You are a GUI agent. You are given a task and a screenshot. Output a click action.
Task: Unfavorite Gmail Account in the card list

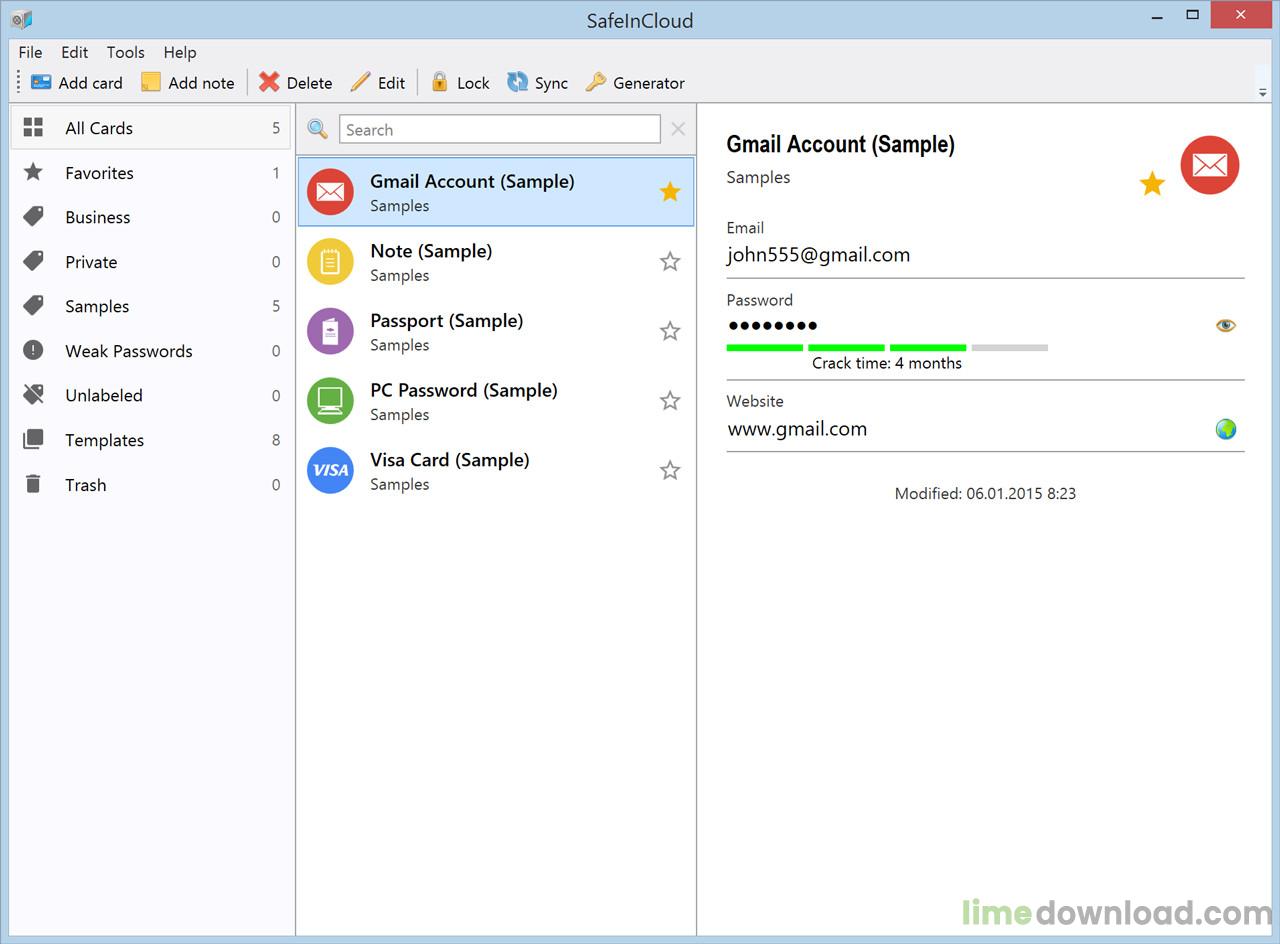click(670, 192)
